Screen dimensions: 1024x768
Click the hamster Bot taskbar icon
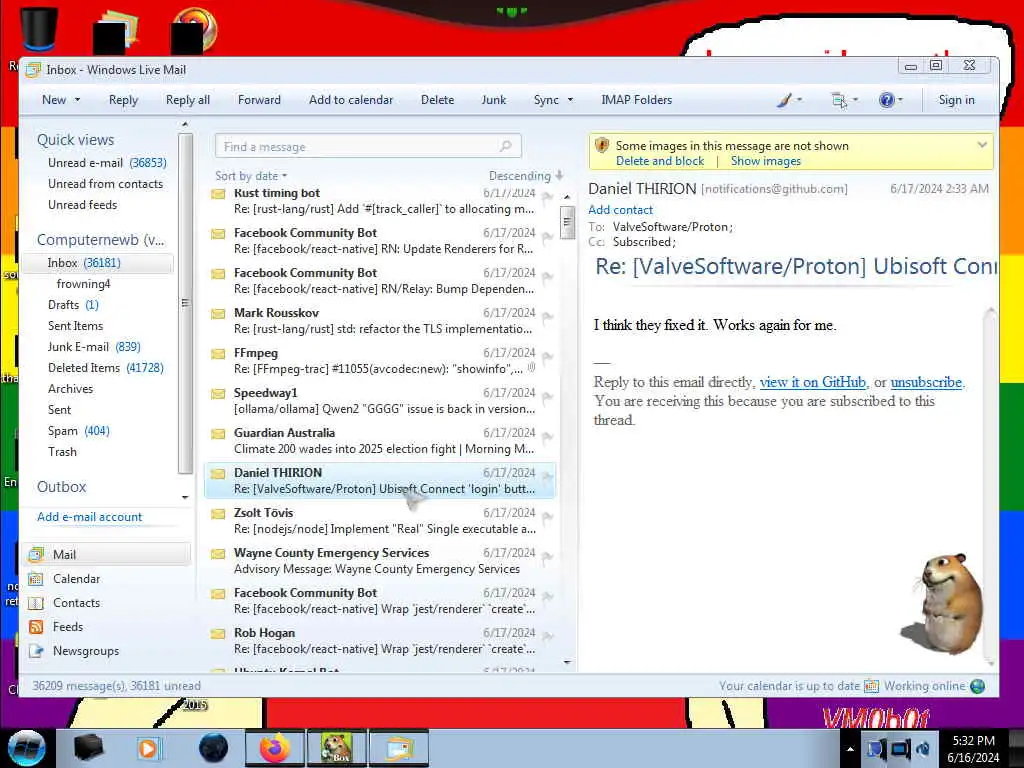(x=336, y=748)
